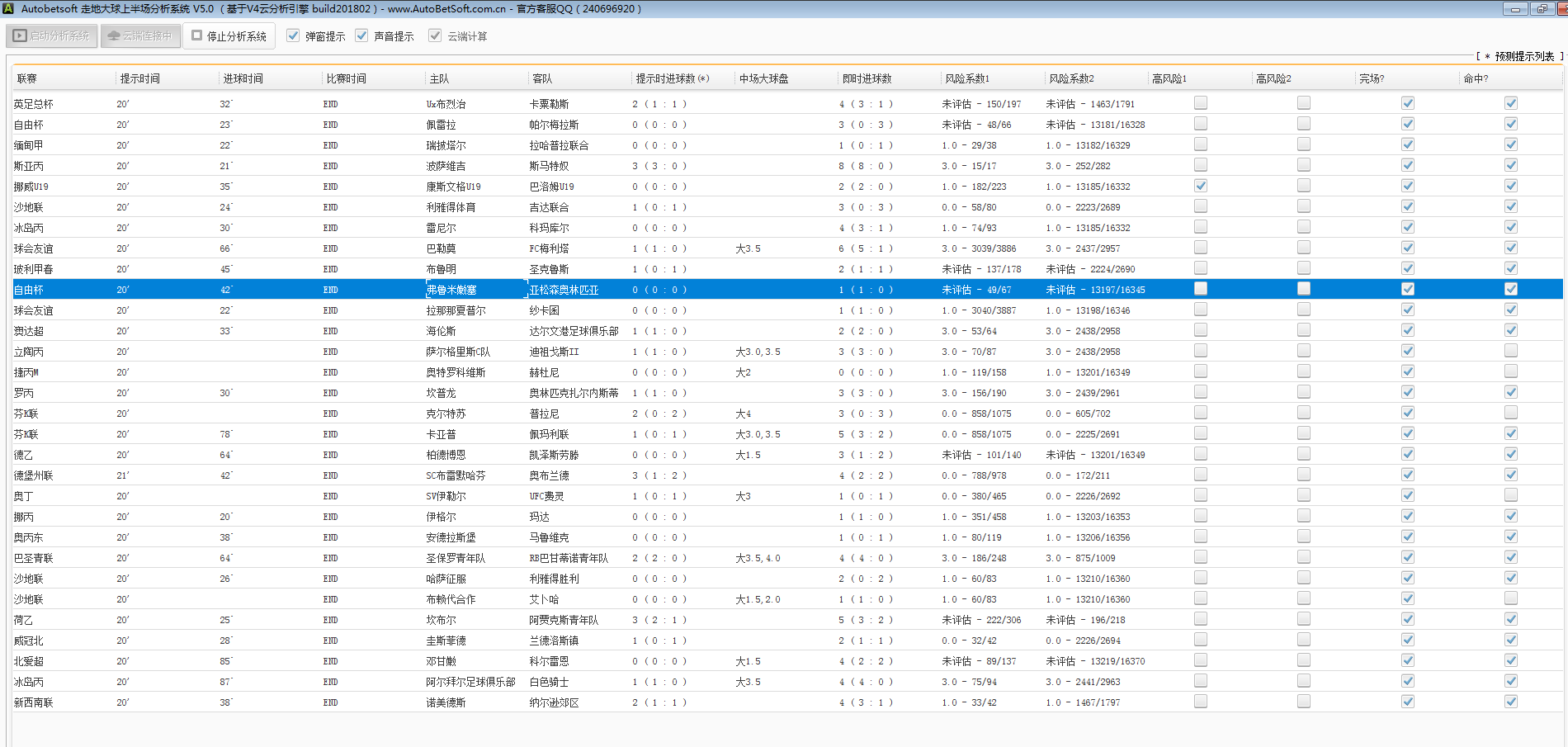Uncheck 高风险1 for the 挪威U19 row

pyautogui.click(x=1201, y=186)
